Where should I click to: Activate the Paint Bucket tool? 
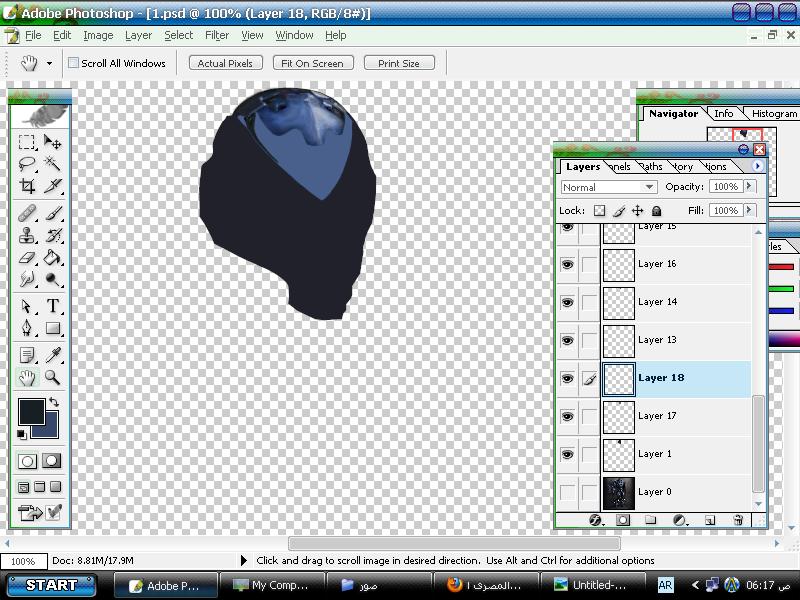pos(53,259)
